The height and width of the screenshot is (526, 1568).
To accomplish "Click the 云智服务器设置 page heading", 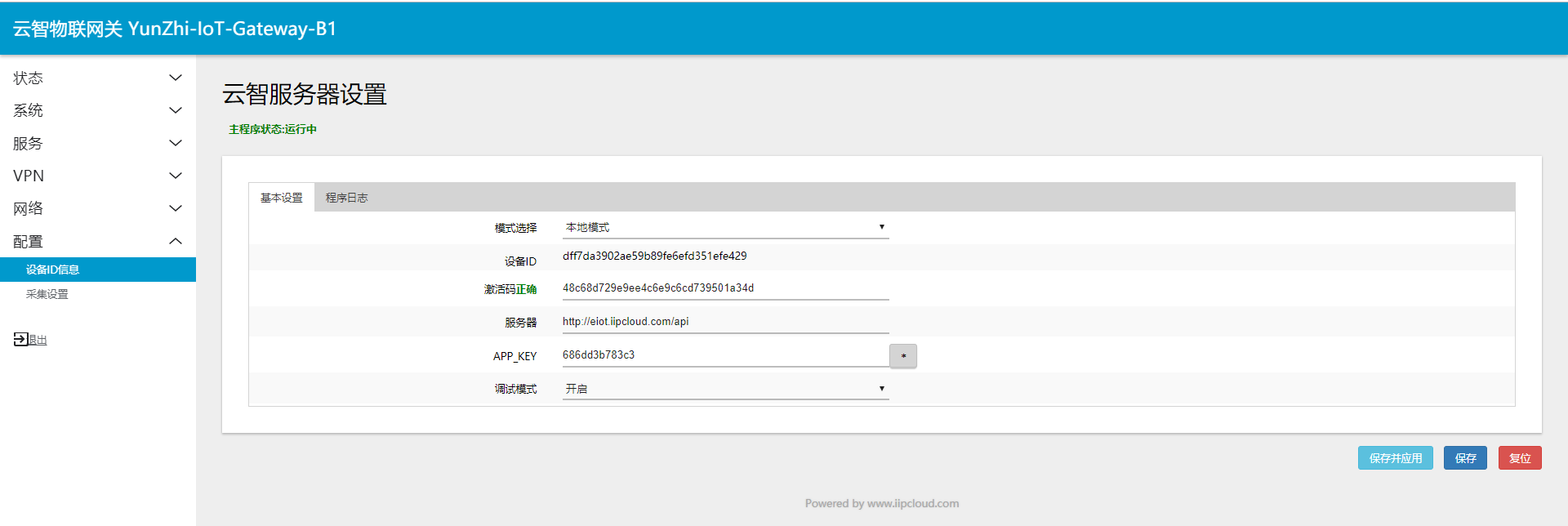I will [305, 94].
